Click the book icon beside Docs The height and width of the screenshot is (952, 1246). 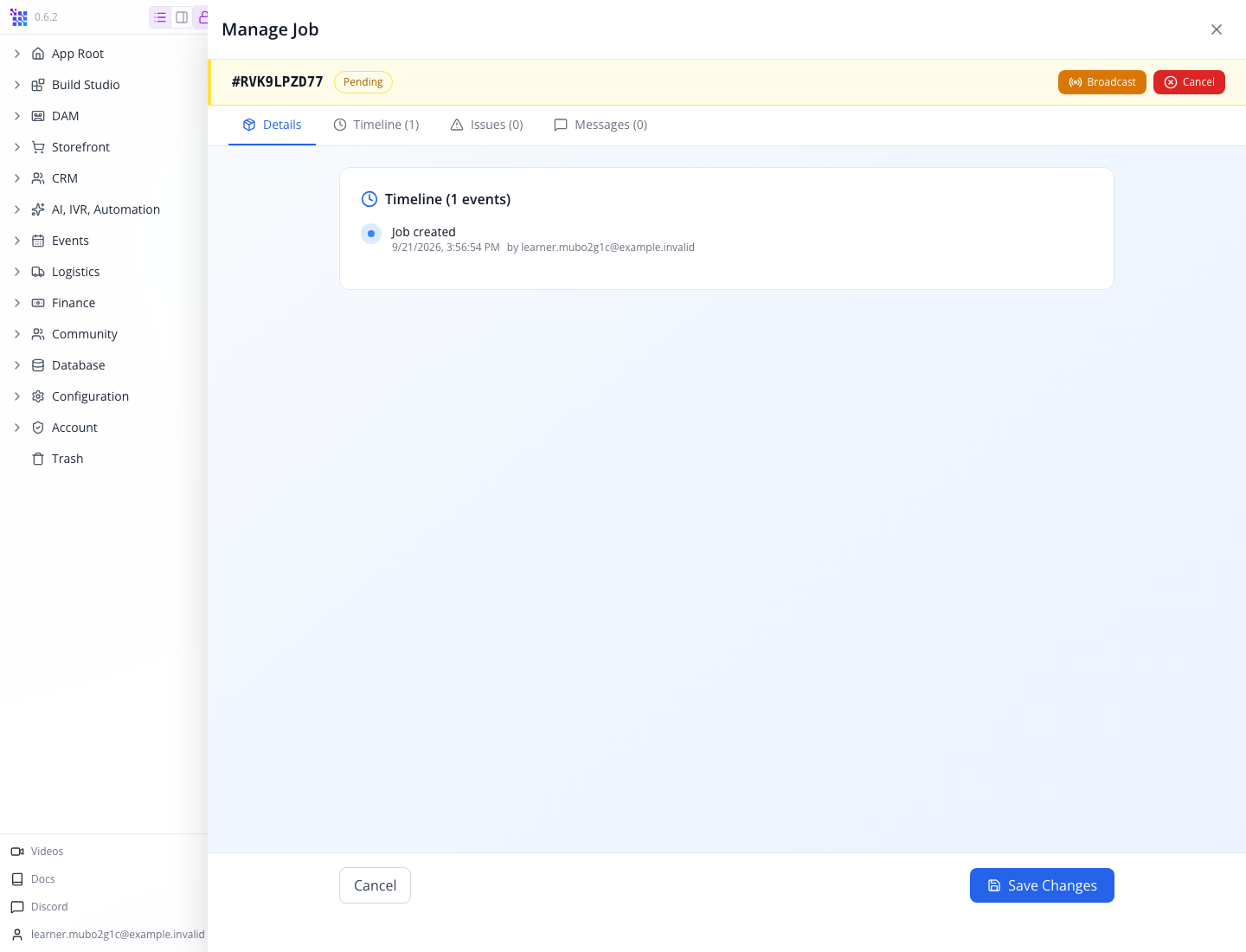coord(17,879)
